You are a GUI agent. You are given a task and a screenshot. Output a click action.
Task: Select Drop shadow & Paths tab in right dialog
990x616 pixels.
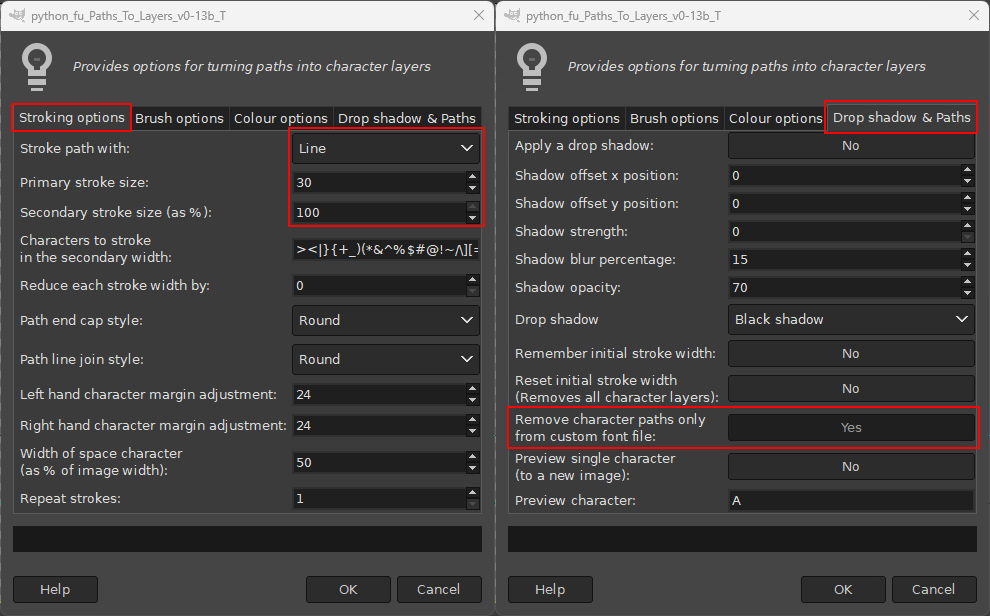[902, 117]
